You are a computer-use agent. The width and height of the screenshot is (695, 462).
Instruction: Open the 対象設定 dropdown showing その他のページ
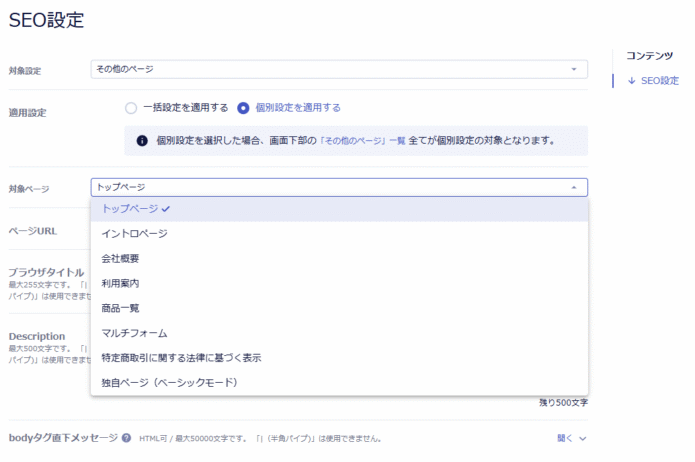(x=338, y=69)
